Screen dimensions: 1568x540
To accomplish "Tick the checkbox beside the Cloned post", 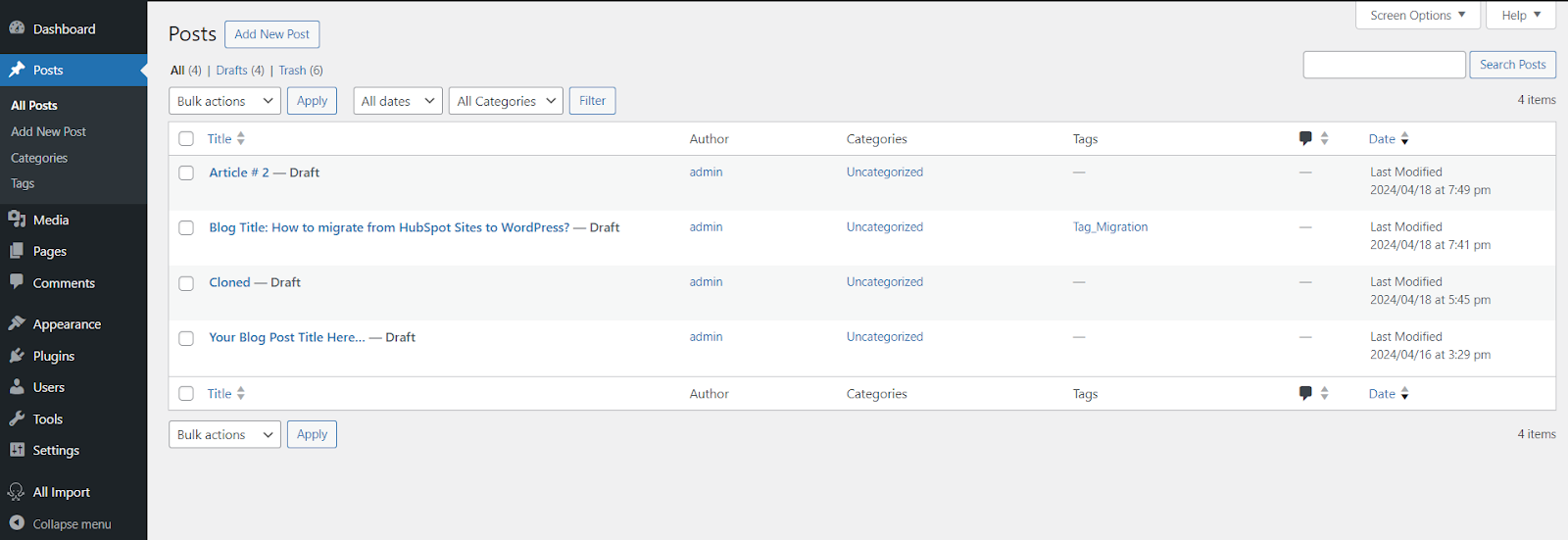I will tap(186, 283).
